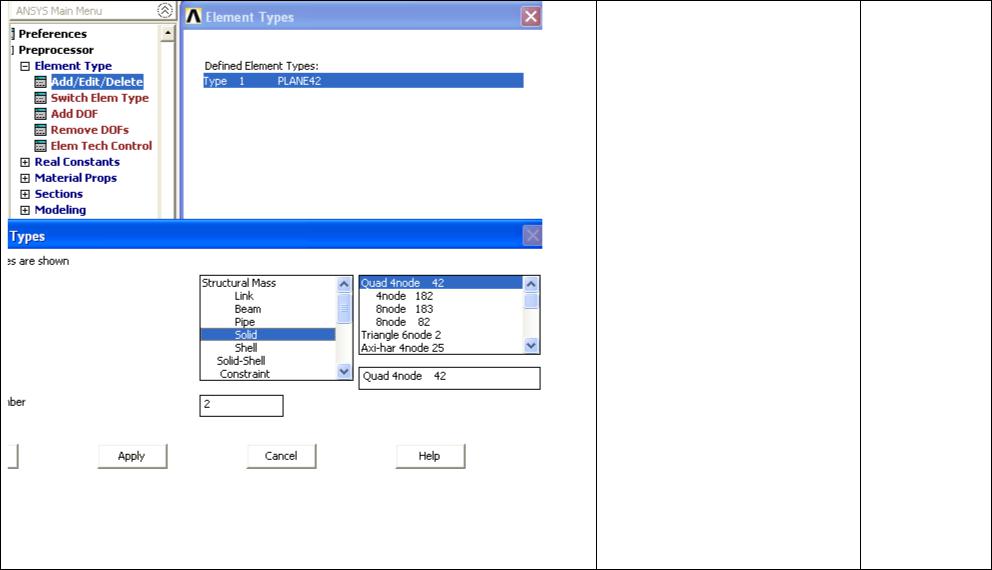Click the Modeling label
The height and width of the screenshot is (570, 992).
(60, 210)
